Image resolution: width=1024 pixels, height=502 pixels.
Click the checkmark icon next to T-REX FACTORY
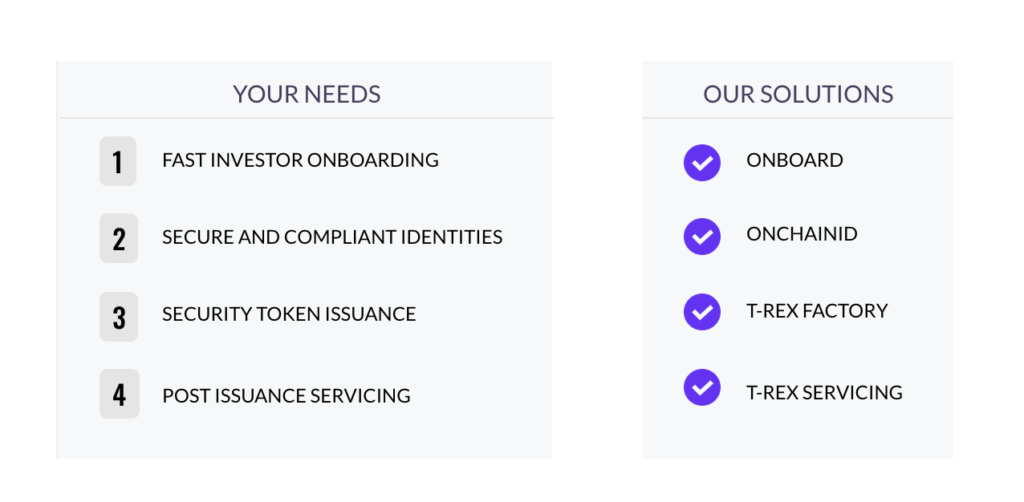point(701,312)
